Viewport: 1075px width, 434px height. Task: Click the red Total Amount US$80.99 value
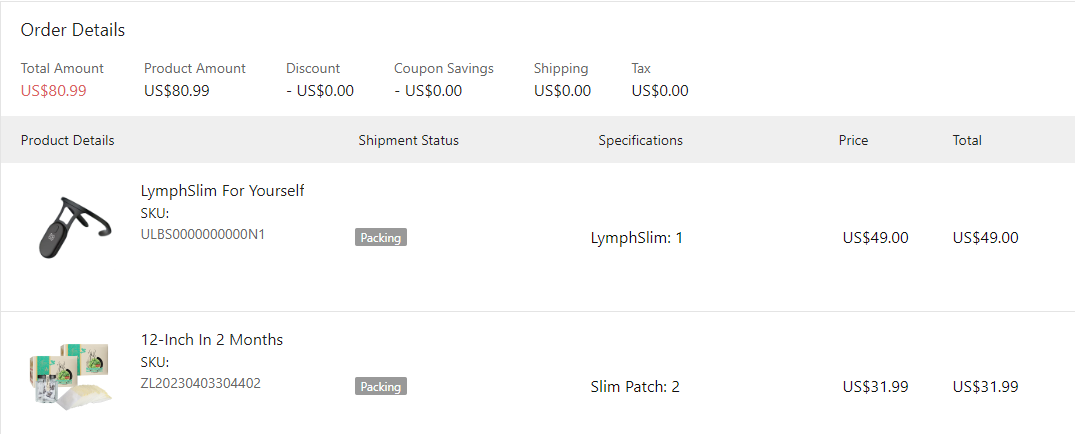point(53,90)
